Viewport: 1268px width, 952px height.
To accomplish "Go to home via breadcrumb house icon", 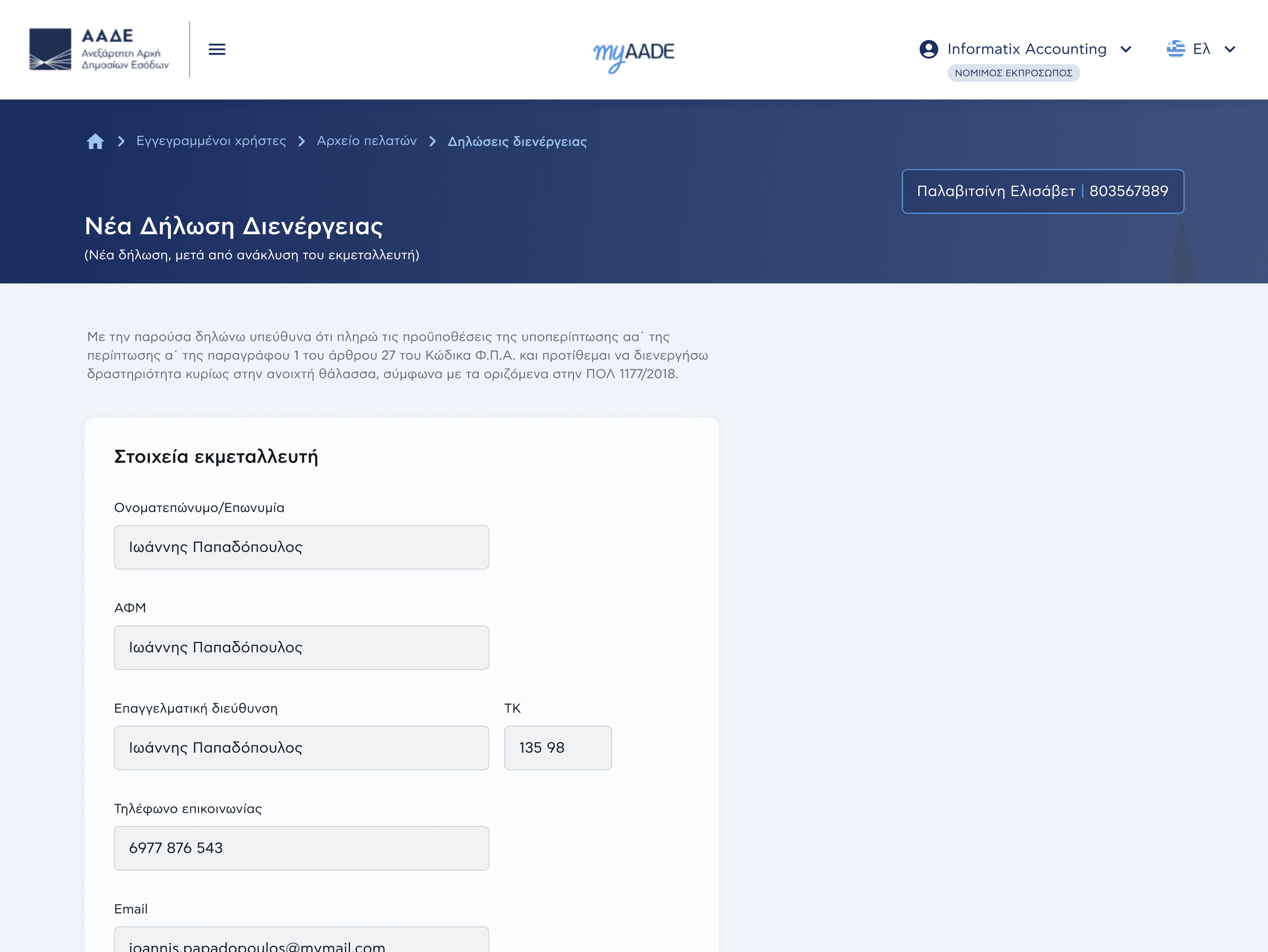I will [95, 141].
